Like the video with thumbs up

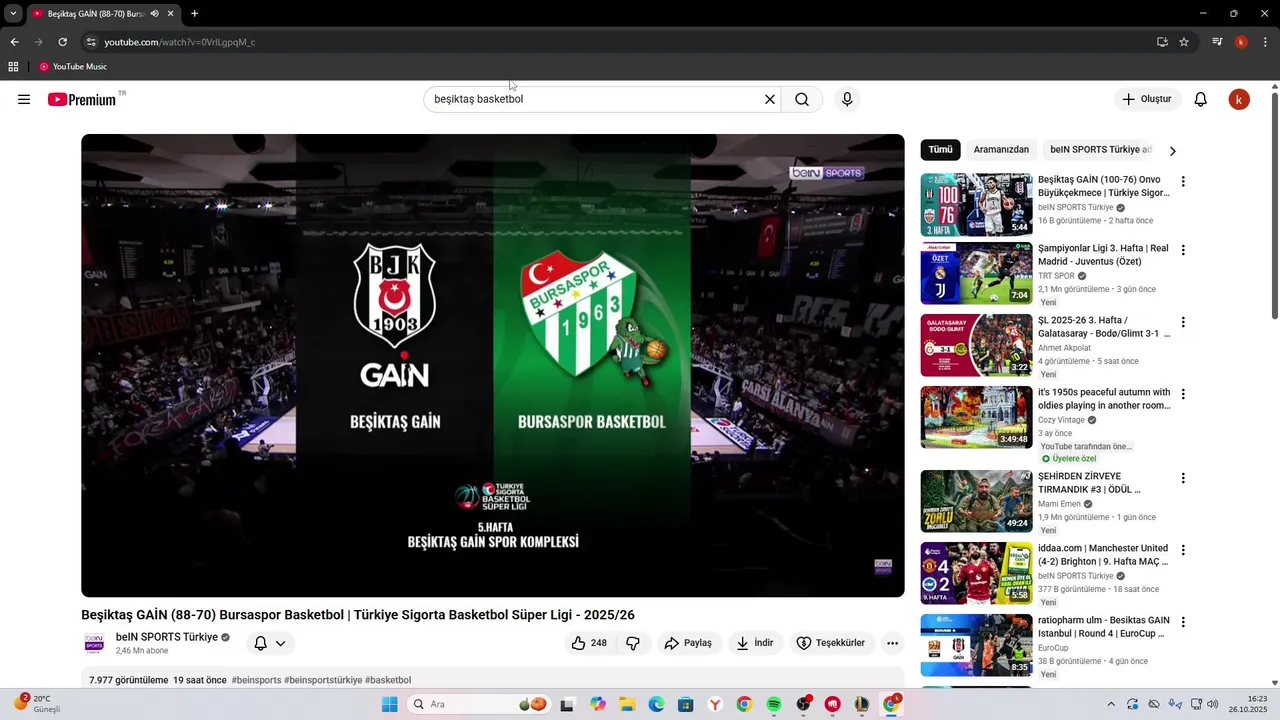[589, 643]
